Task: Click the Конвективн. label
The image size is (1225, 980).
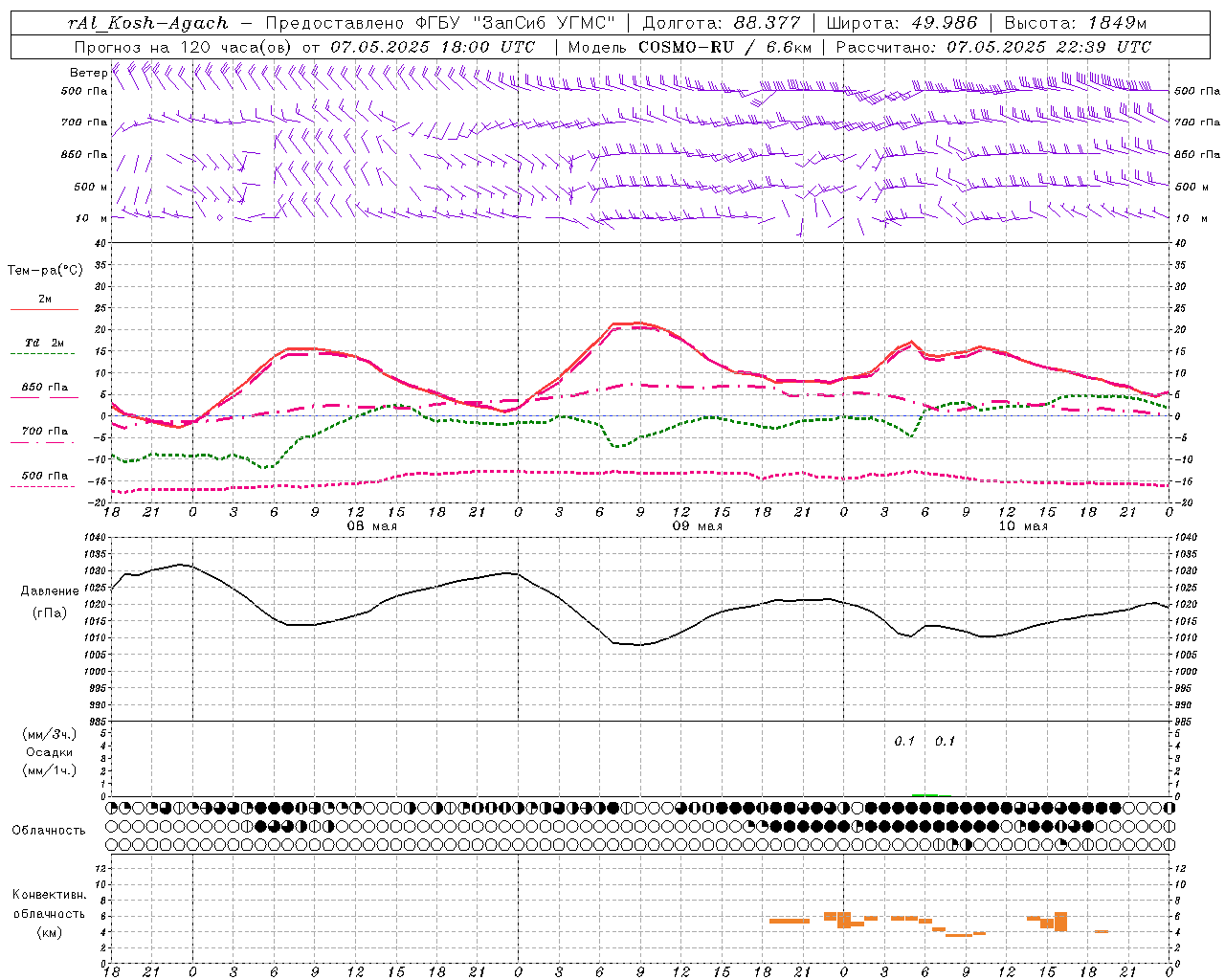Action: pyautogui.click(x=49, y=895)
